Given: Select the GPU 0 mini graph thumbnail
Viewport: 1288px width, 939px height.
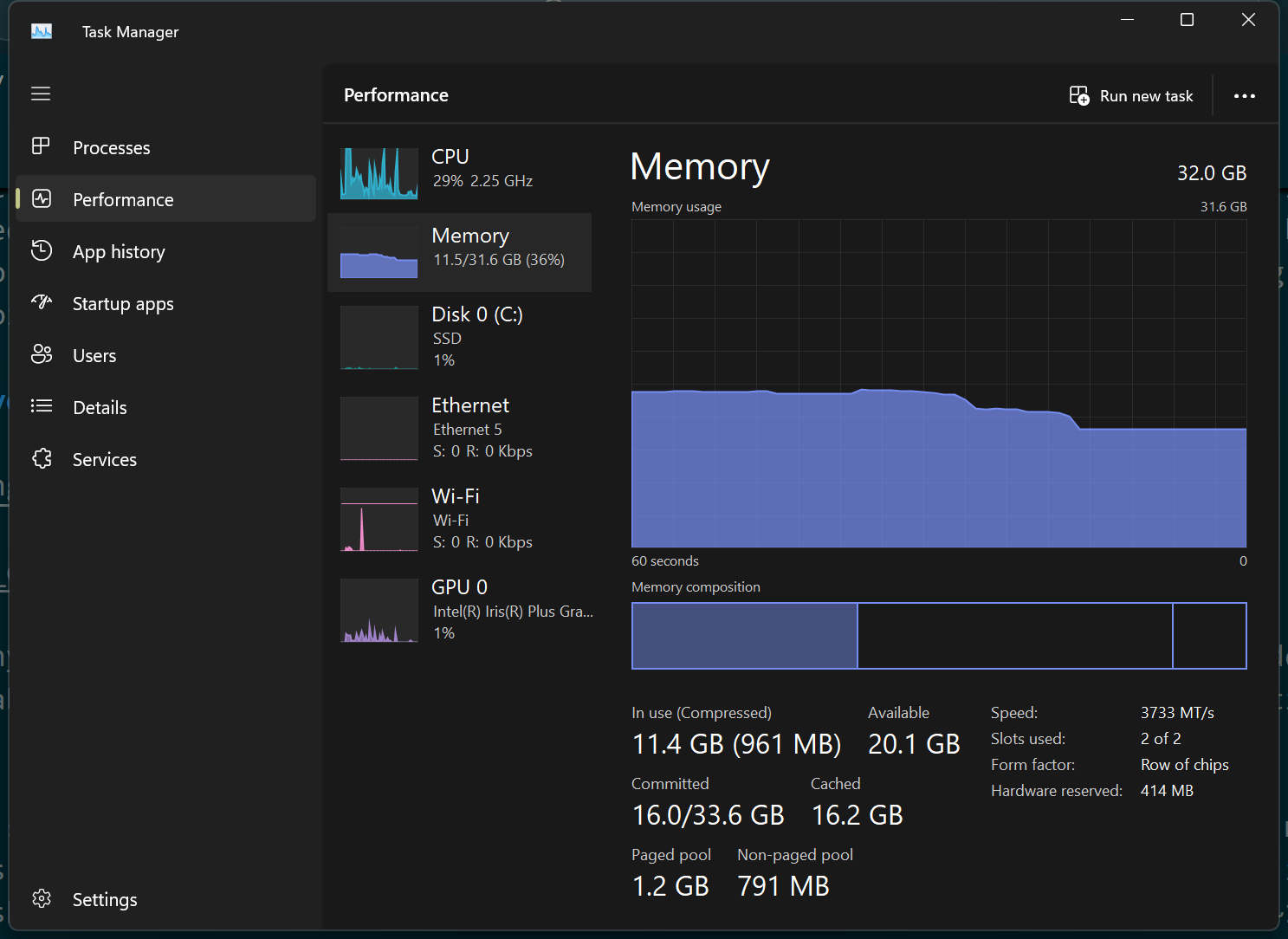Looking at the screenshot, I should coord(379,610).
